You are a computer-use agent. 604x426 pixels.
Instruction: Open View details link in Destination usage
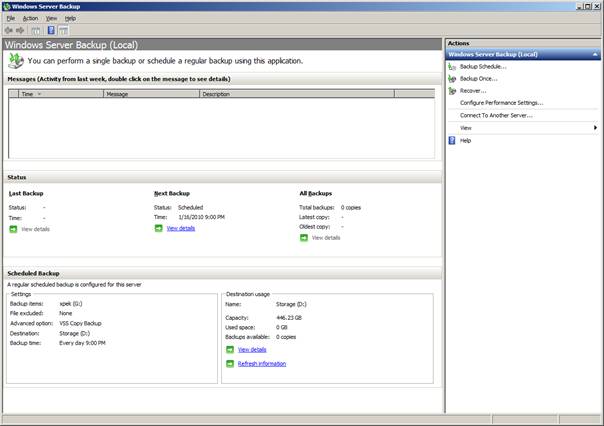pos(252,350)
